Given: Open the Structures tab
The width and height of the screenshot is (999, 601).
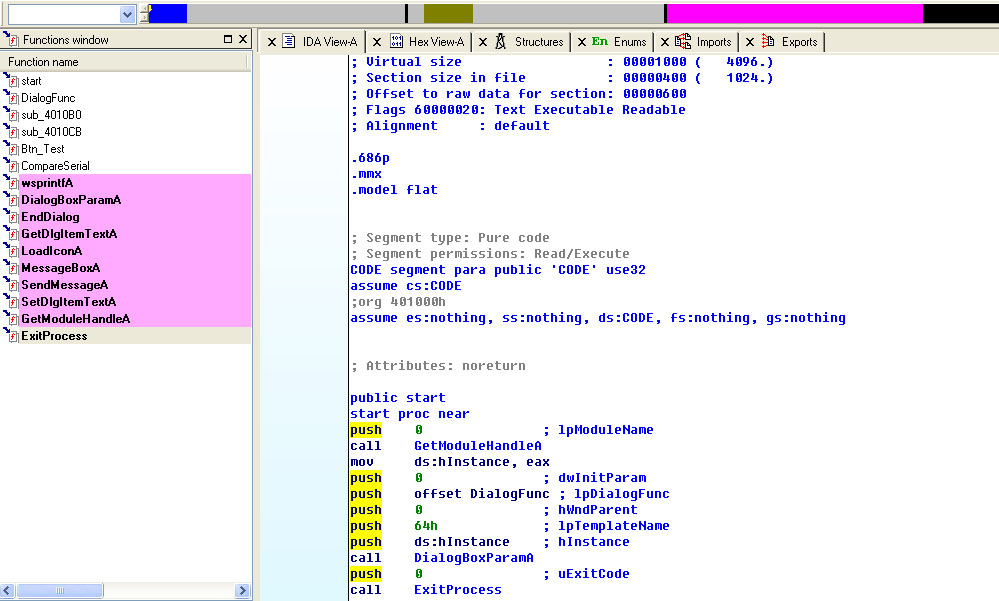Looking at the screenshot, I should (x=539, y=42).
